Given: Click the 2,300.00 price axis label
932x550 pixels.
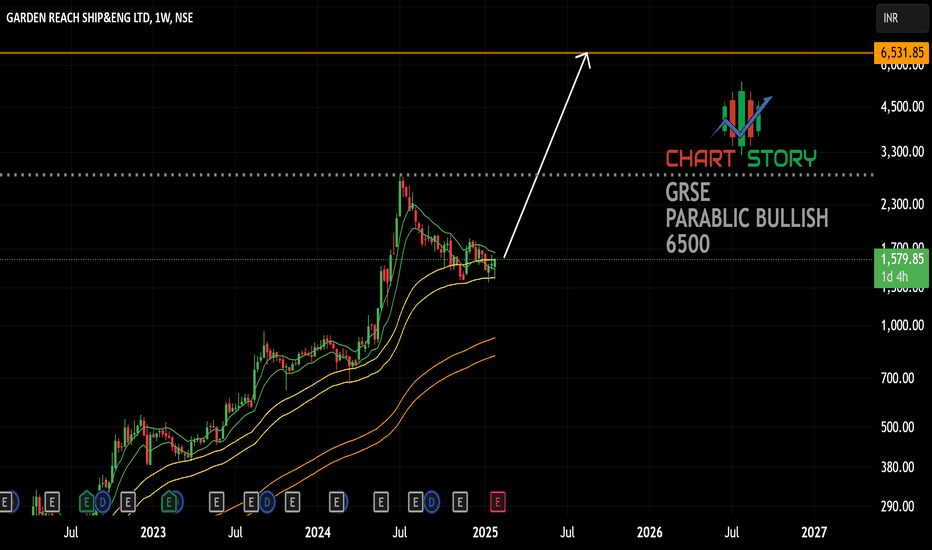Looking at the screenshot, I should tap(902, 205).
